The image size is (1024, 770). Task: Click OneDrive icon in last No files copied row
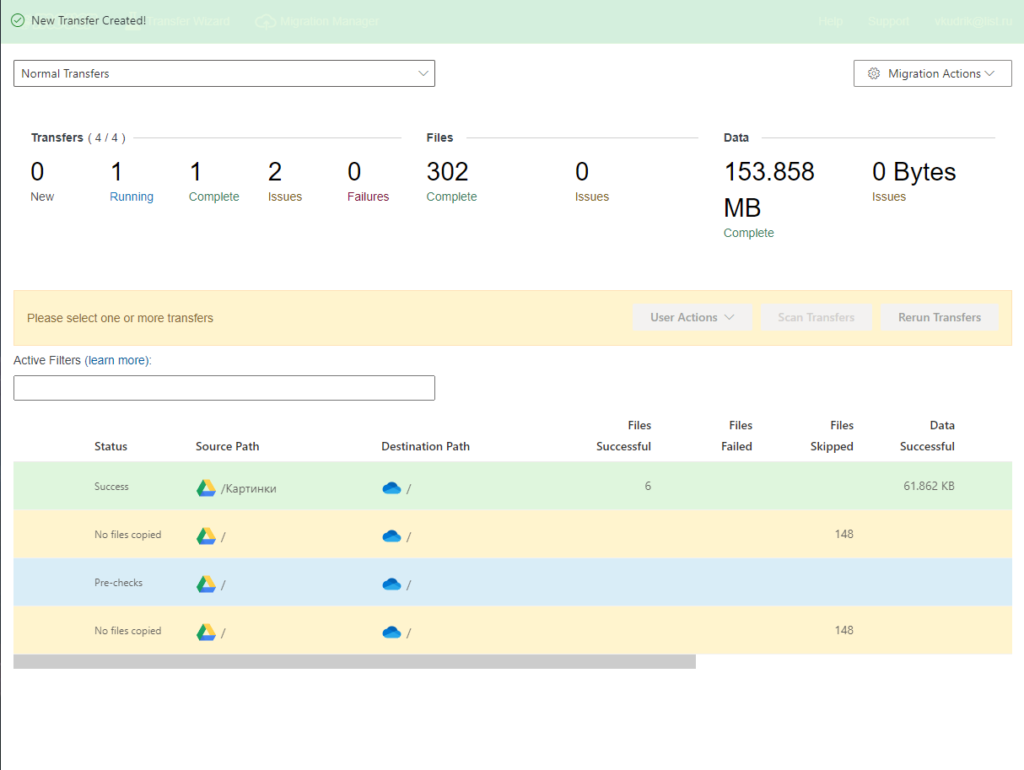(391, 632)
